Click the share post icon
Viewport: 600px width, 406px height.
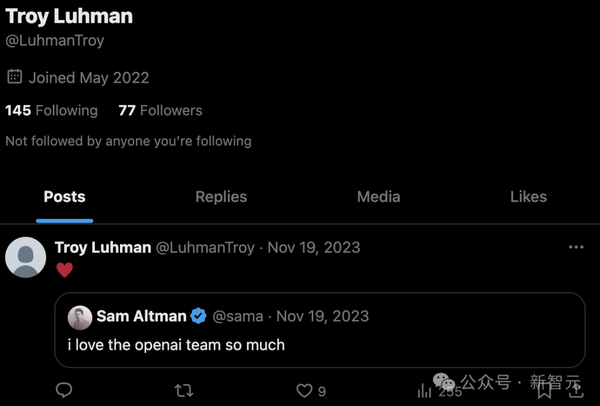(576, 390)
